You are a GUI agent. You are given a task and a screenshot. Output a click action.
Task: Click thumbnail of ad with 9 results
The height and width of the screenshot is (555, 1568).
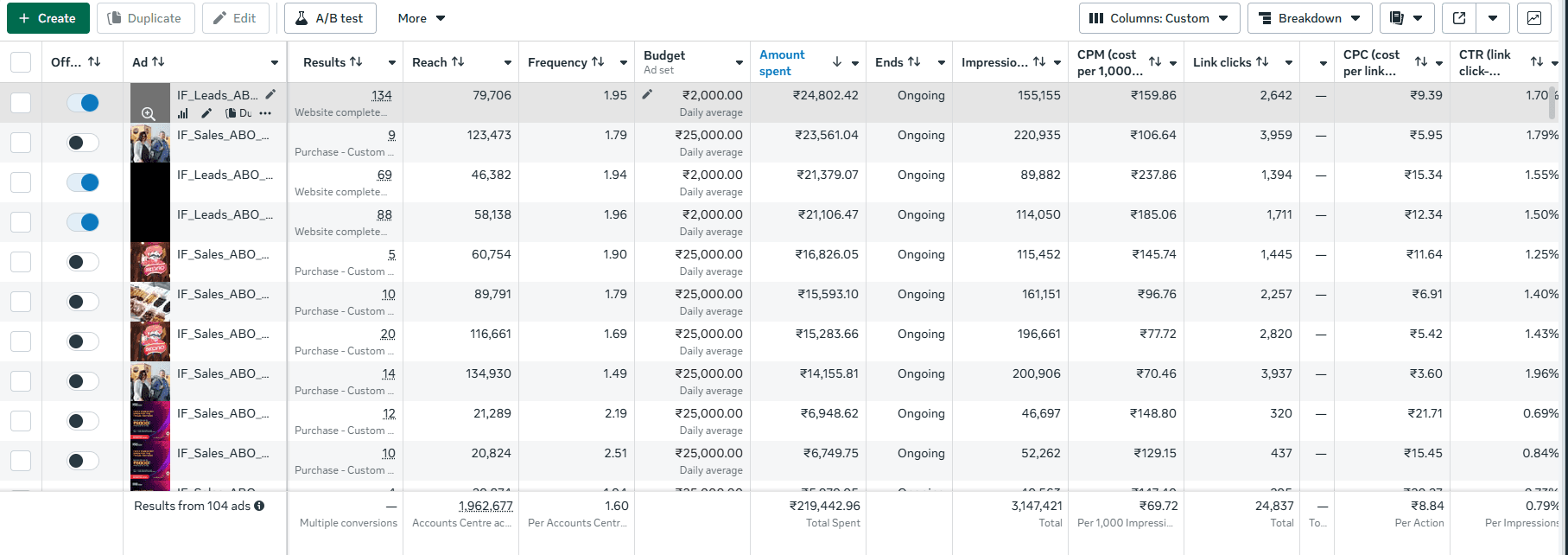tap(150, 143)
